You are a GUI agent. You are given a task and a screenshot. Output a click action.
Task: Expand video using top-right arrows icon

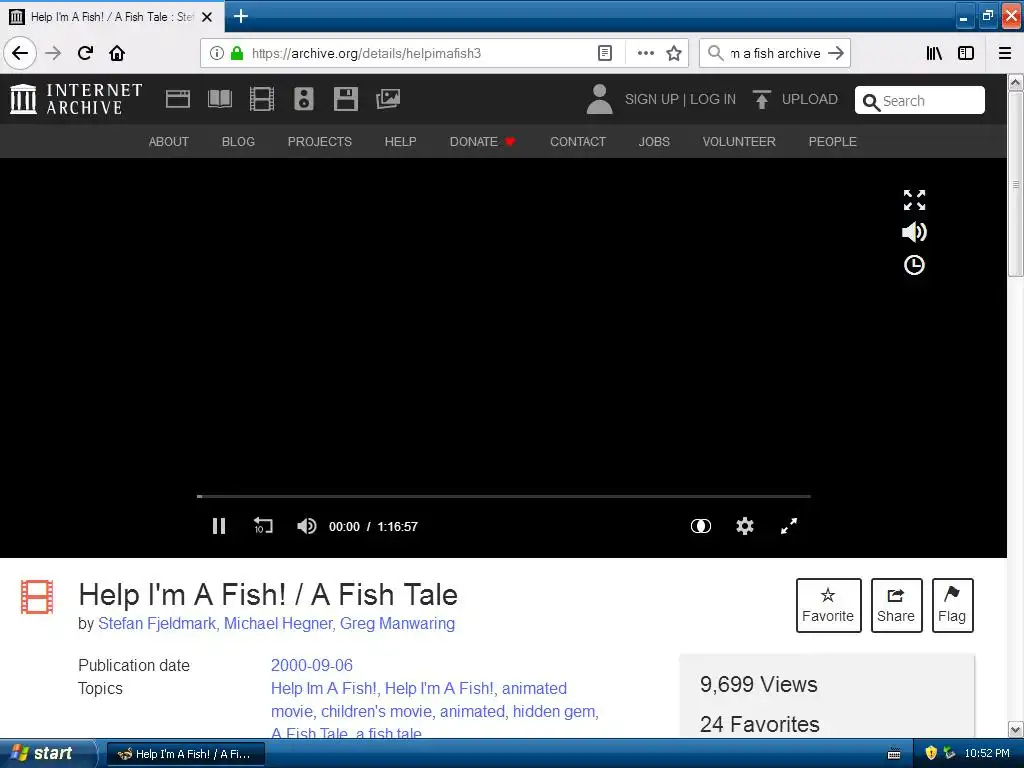tap(914, 200)
